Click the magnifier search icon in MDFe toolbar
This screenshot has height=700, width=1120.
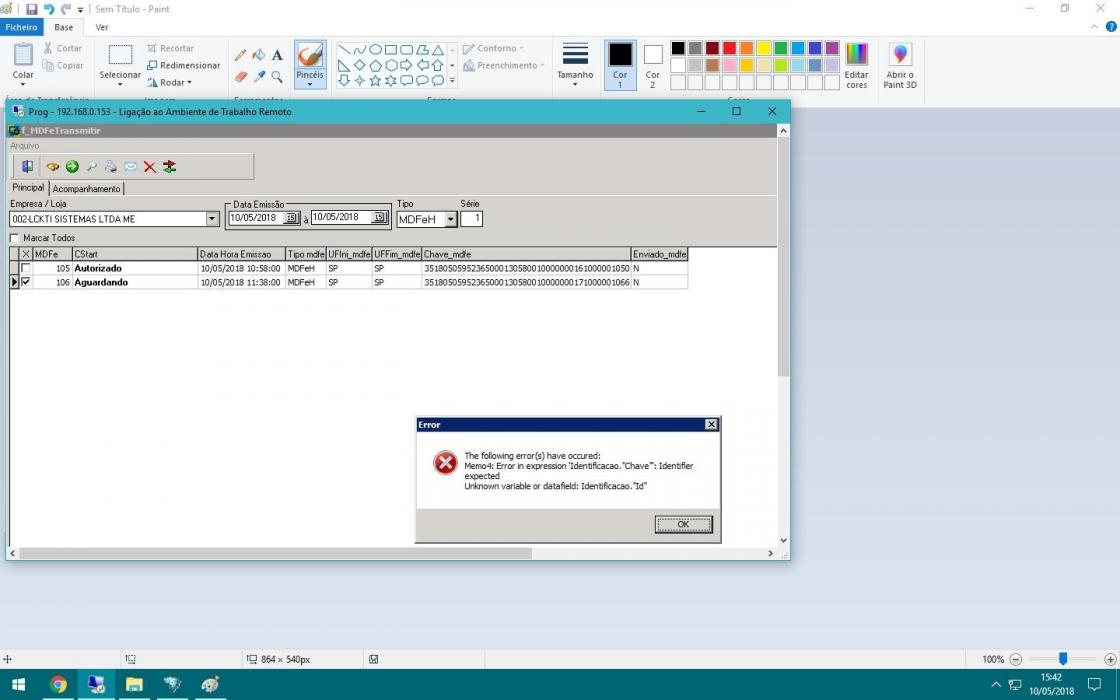click(91, 166)
